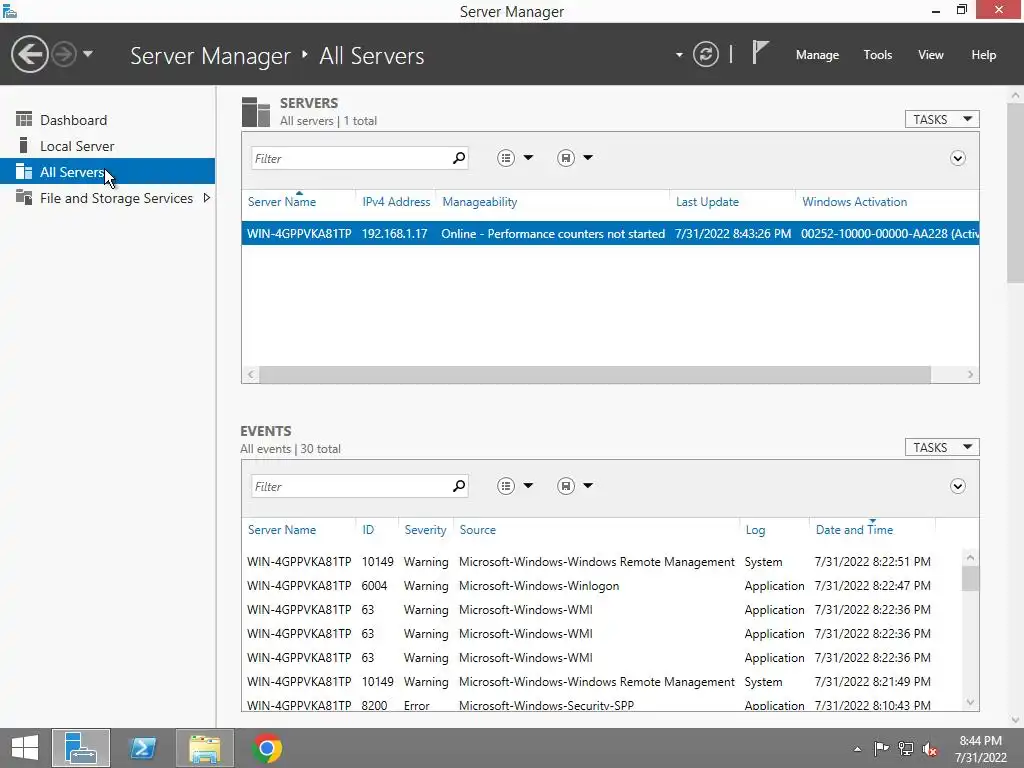The height and width of the screenshot is (768, 1024).
Task: Open the Events saved query disk icon
Action: click(566, 486)
